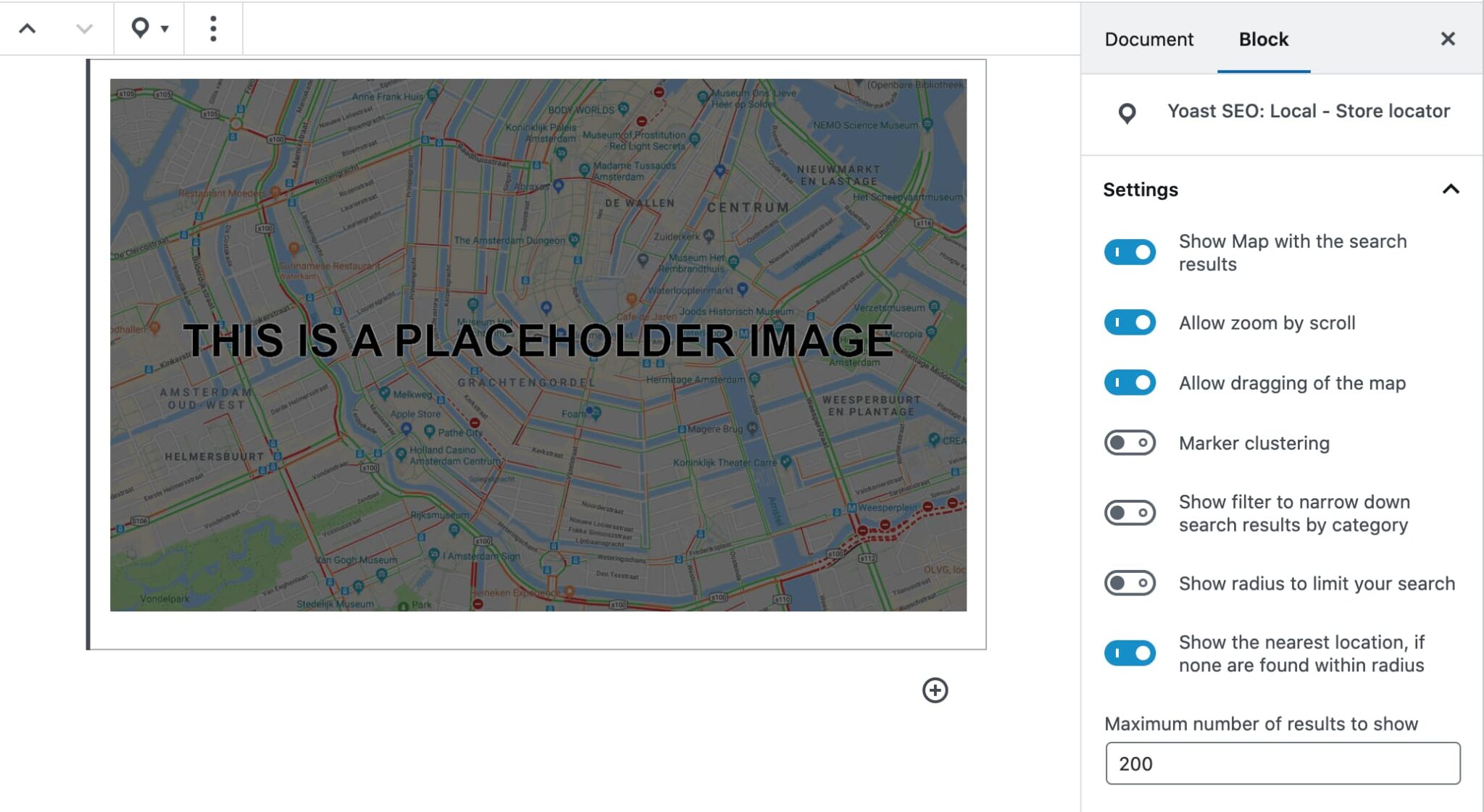Click the Settings panel heading
Image resolution: width=1484 pixels, height=812 pixels.
pyautogui.click(x=1141, y=190)
